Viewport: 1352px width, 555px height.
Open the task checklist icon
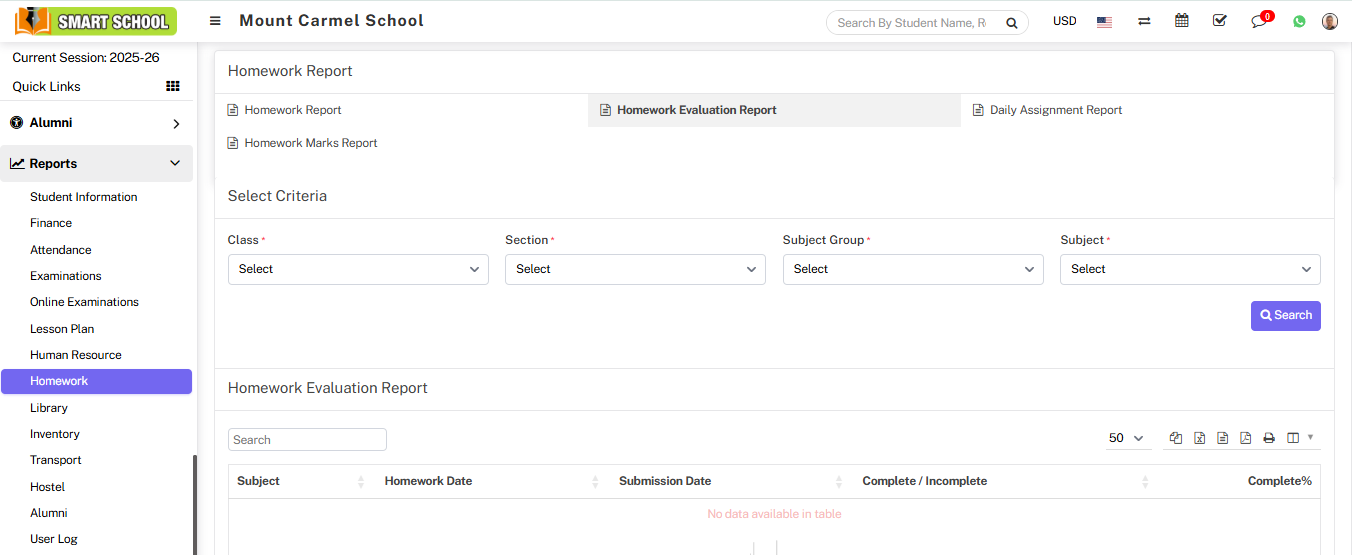point(1219,21)
